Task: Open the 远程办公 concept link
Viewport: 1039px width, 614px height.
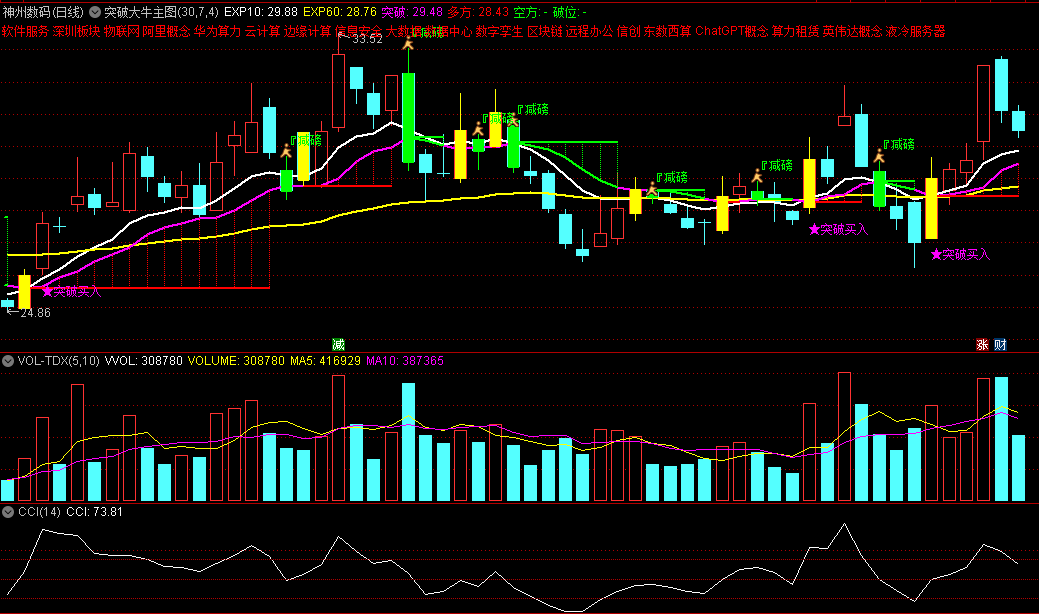Action: [590, 31]
